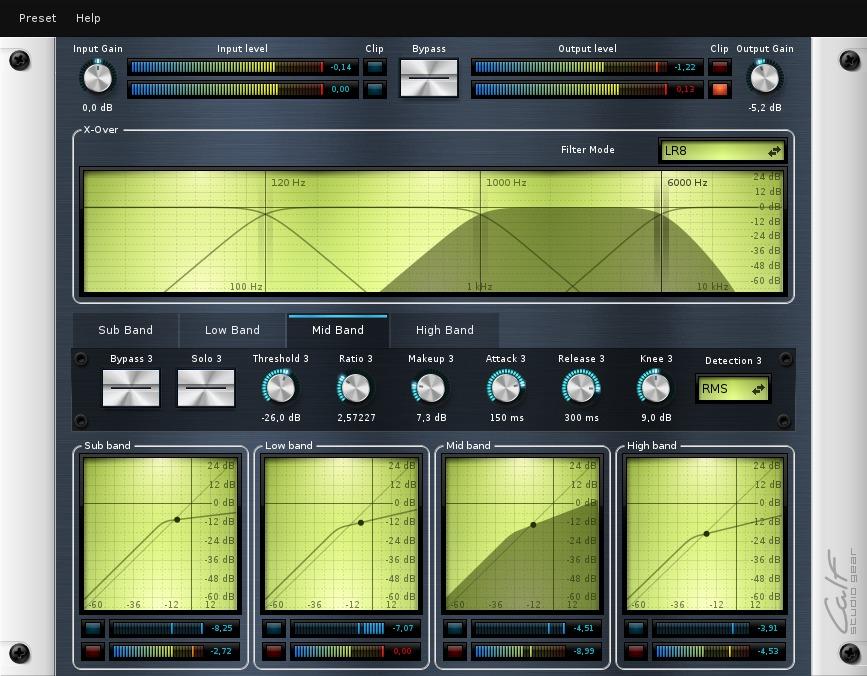Screen dimensions: 867x676
Task: Click the Knee 3 knob
Action: (656, 388)
